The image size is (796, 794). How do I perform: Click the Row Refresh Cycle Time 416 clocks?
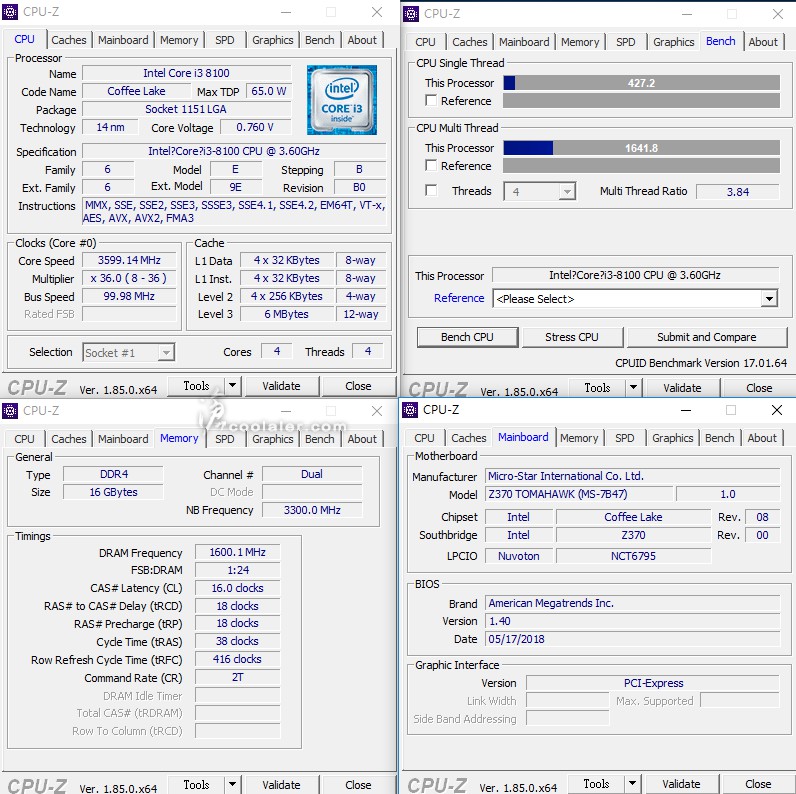pyautogui.click(x=238, y=659)
